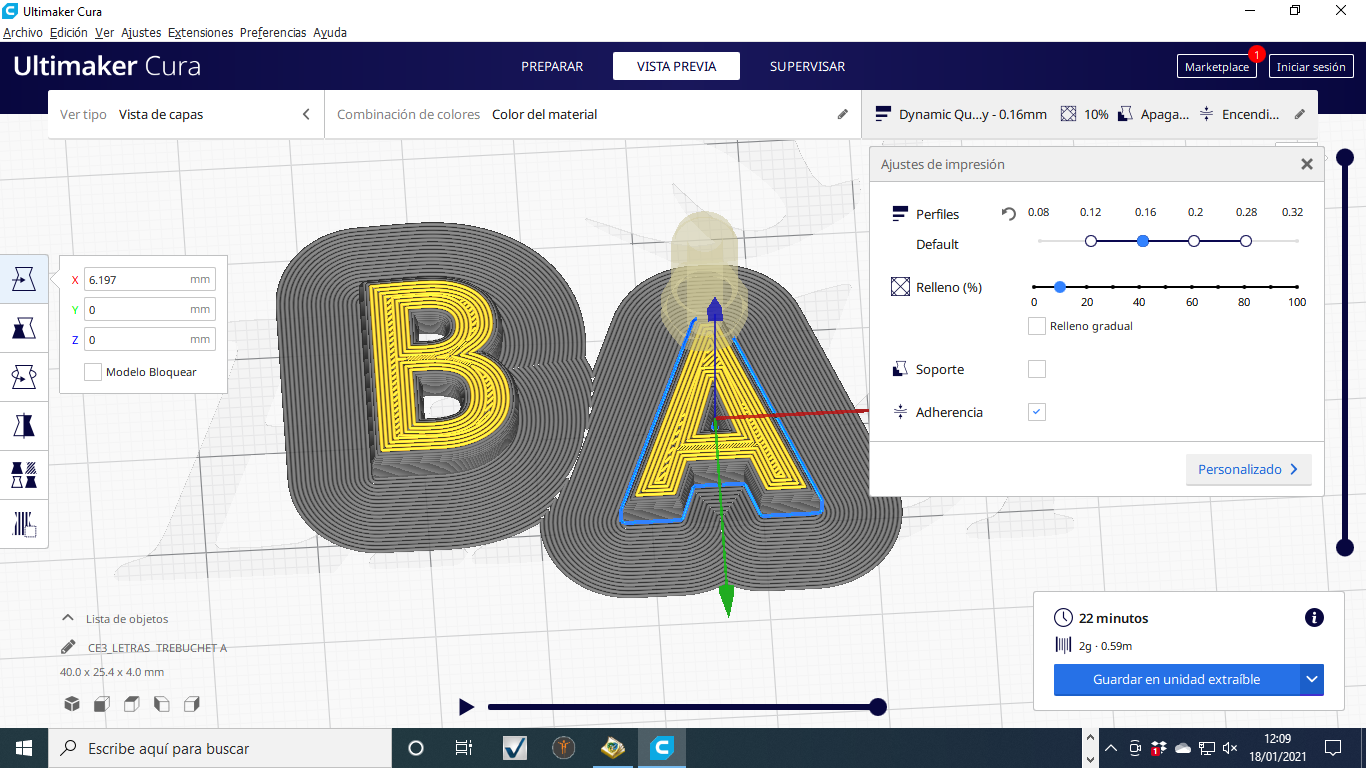Disable the Adherencia option
The image size is (1366, 768).
[1036, 411]
